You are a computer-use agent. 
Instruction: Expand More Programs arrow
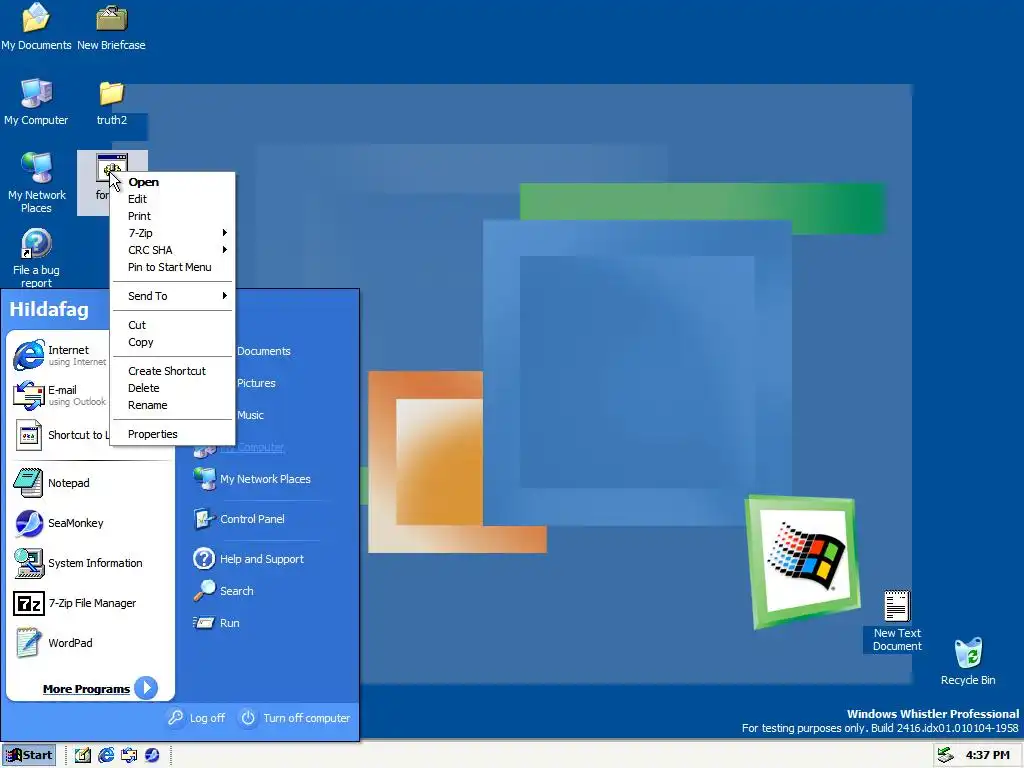click(146, 688)
